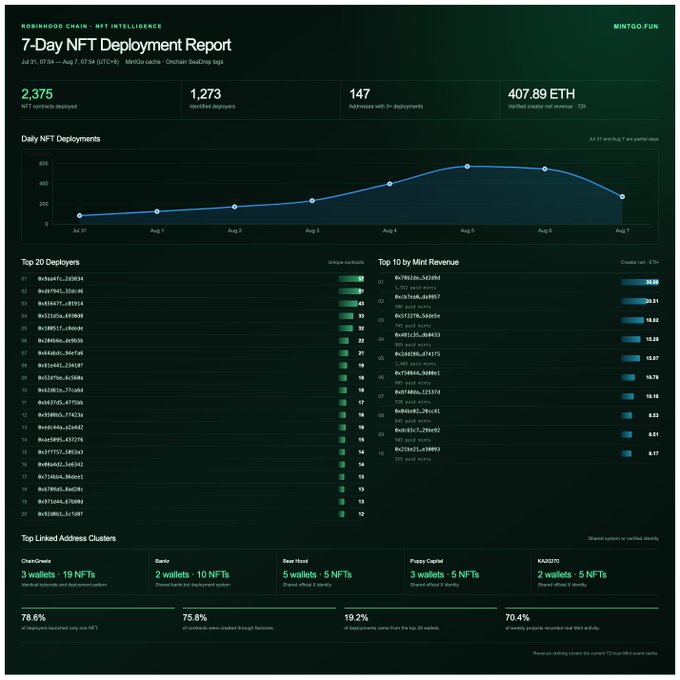The image size is (680, 680).
Task: Click the MINTGO.FUN brand text
Action: click(x=636, y=26)
